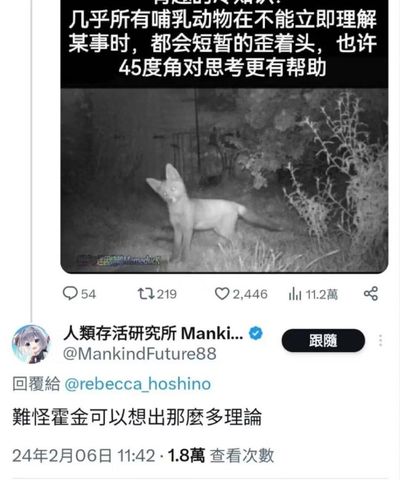Select the reply text 難怪霍金可以想出那麼多理論
The height and width of the screenshot is (480, 400).
pos(137,417)
